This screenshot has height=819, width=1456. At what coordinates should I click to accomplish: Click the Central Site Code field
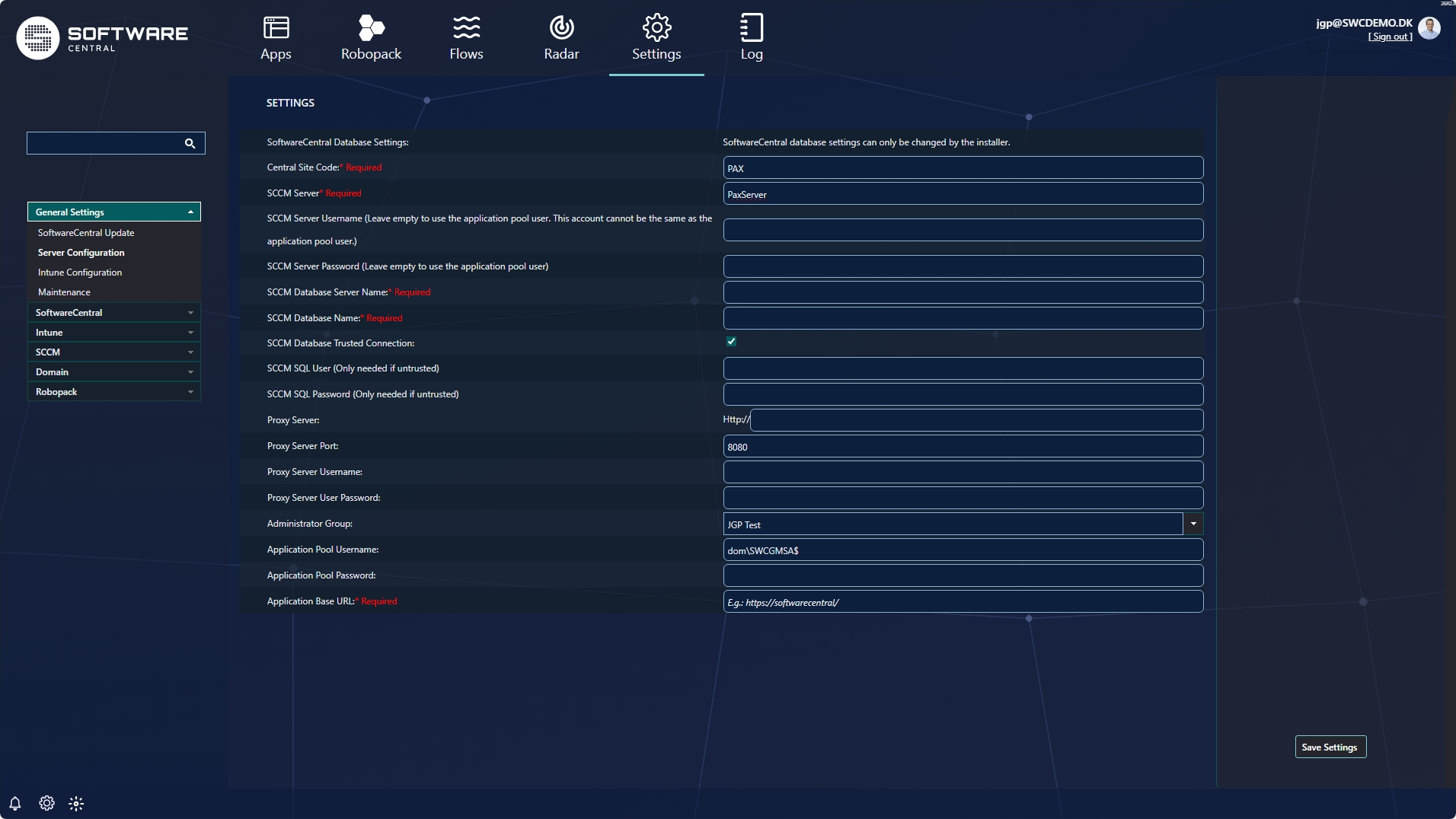pyautogui.click(x=963, y=167)
